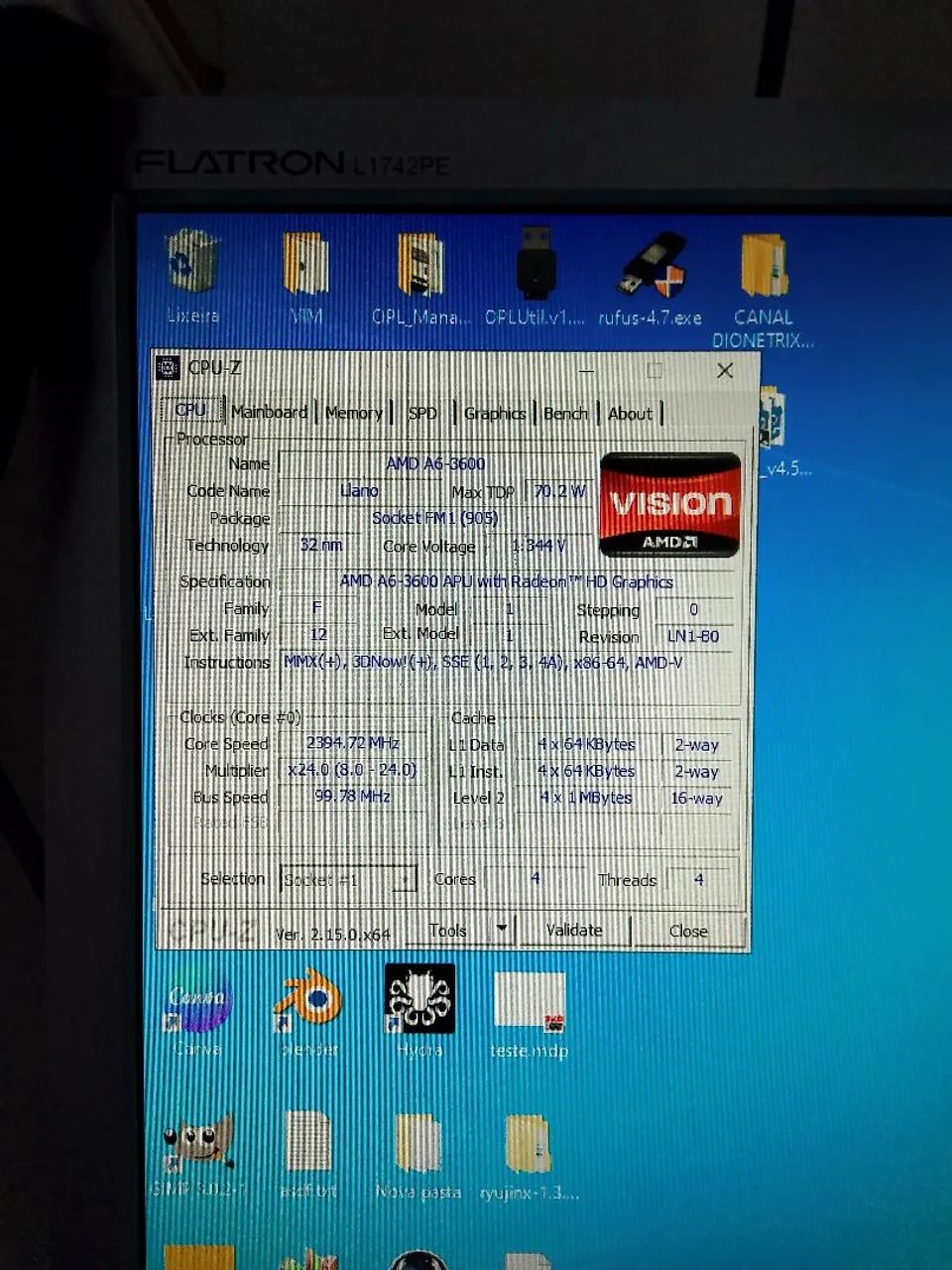Image resolution: width=952 pixels, height=1270 pixels.
Task: Click the Threads count value field
Action: coord(699,880)
